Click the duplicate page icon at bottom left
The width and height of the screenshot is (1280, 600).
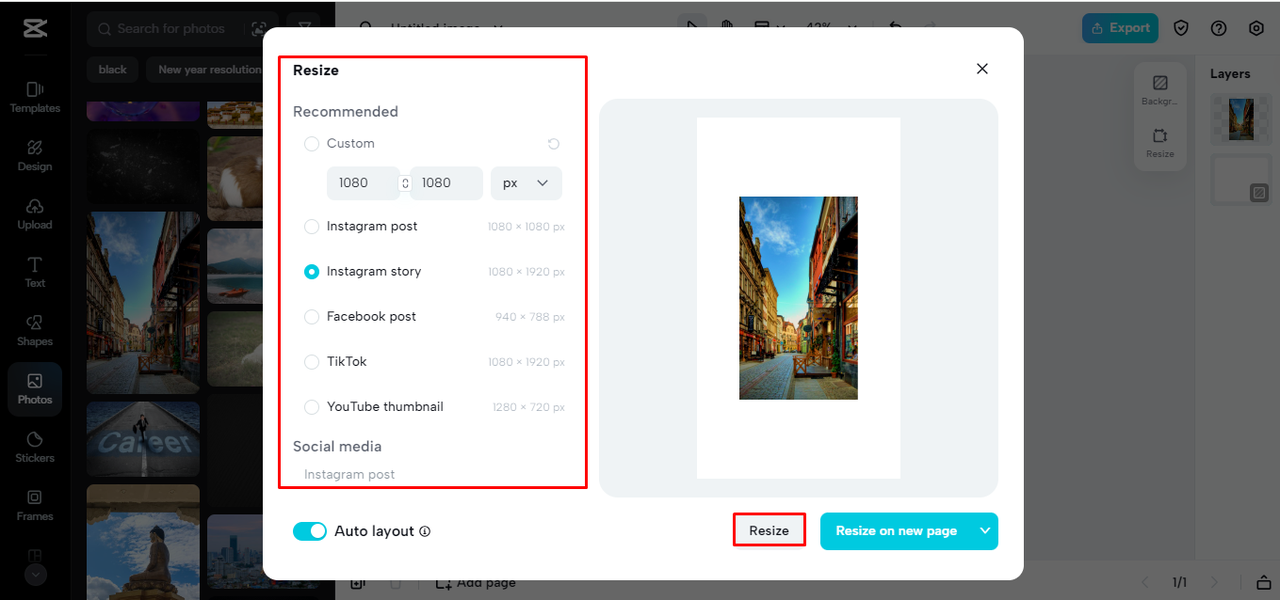(358, 583)
